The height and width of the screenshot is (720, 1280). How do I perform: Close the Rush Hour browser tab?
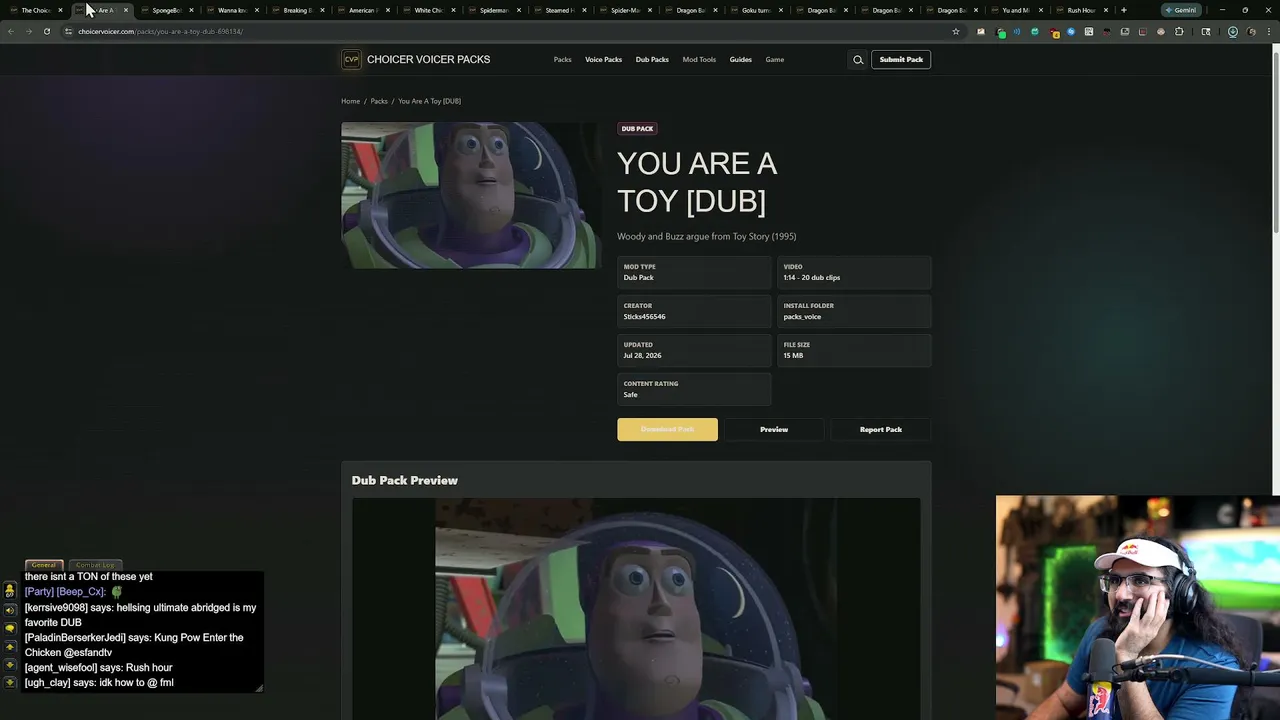1106,10
